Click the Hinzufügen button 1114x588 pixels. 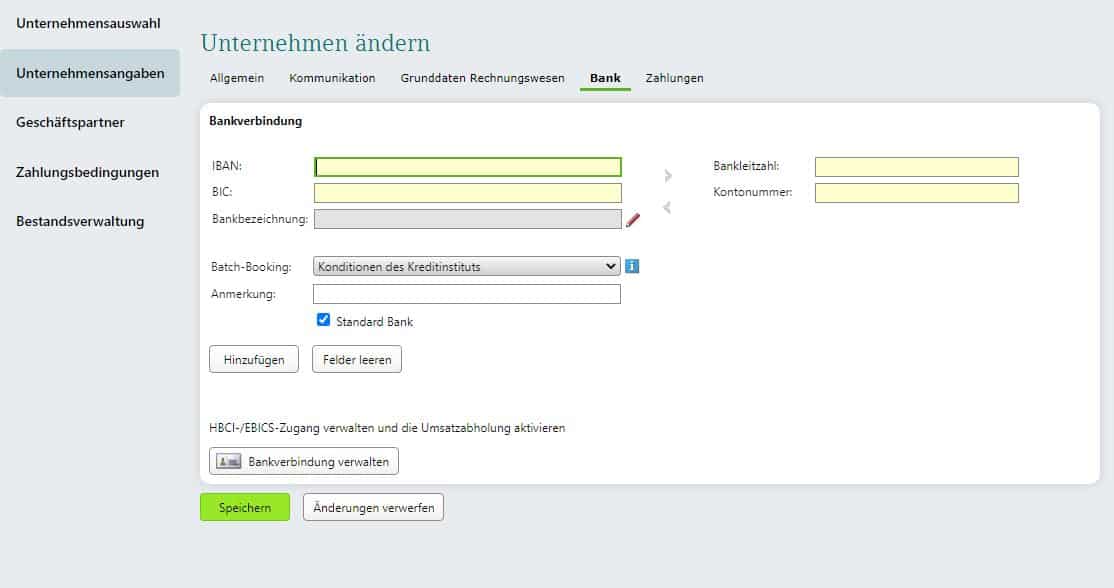253,359
